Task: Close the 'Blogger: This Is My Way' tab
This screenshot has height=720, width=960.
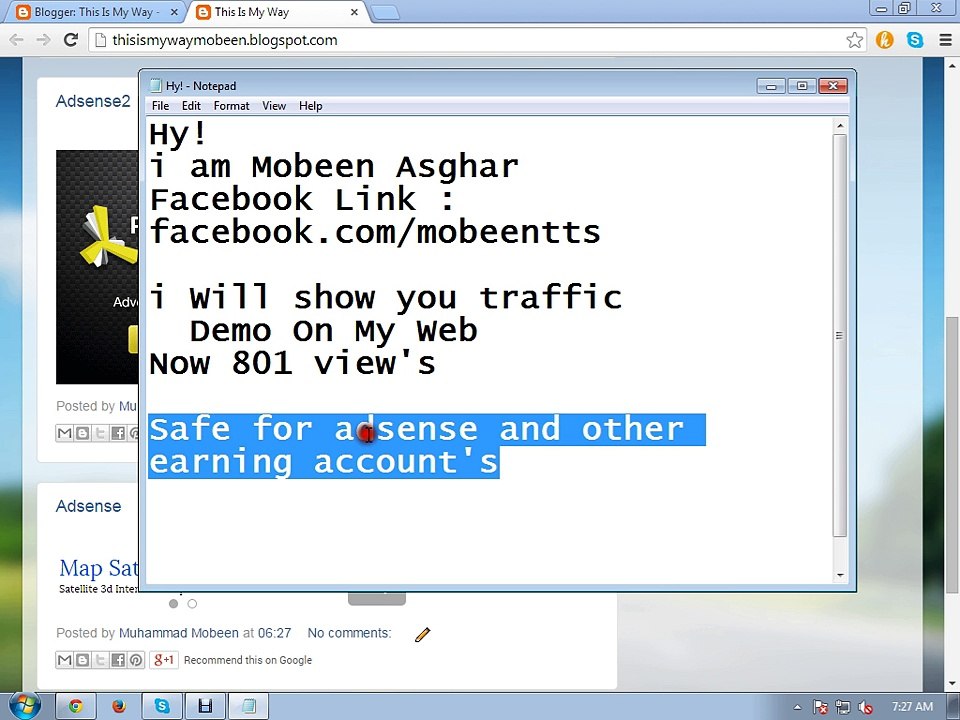Action: (x=174, y=12)
